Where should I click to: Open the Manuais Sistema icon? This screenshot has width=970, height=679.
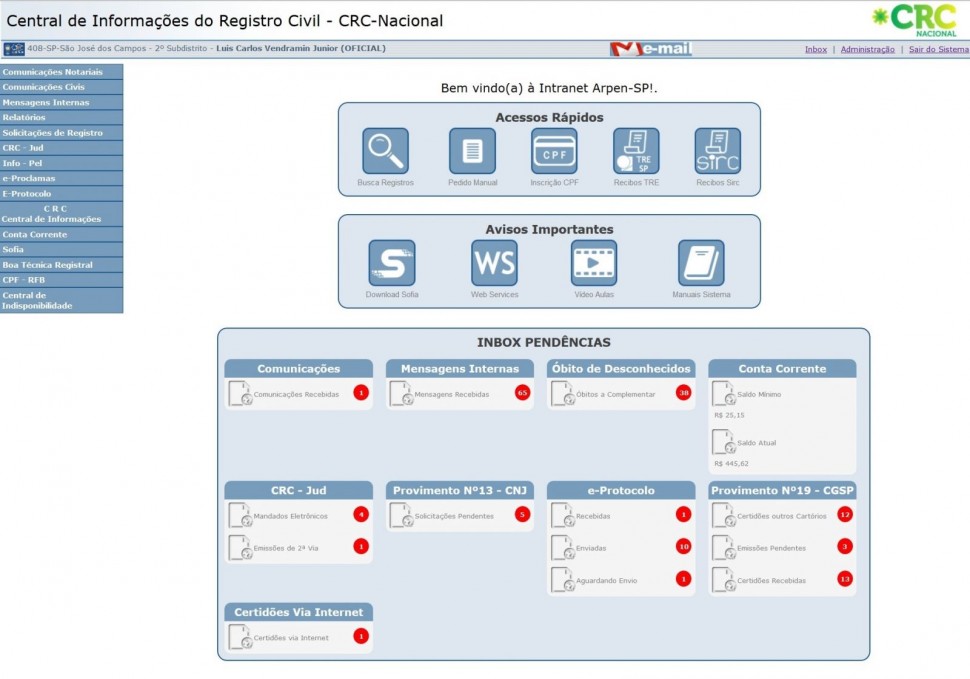[701, 263]
